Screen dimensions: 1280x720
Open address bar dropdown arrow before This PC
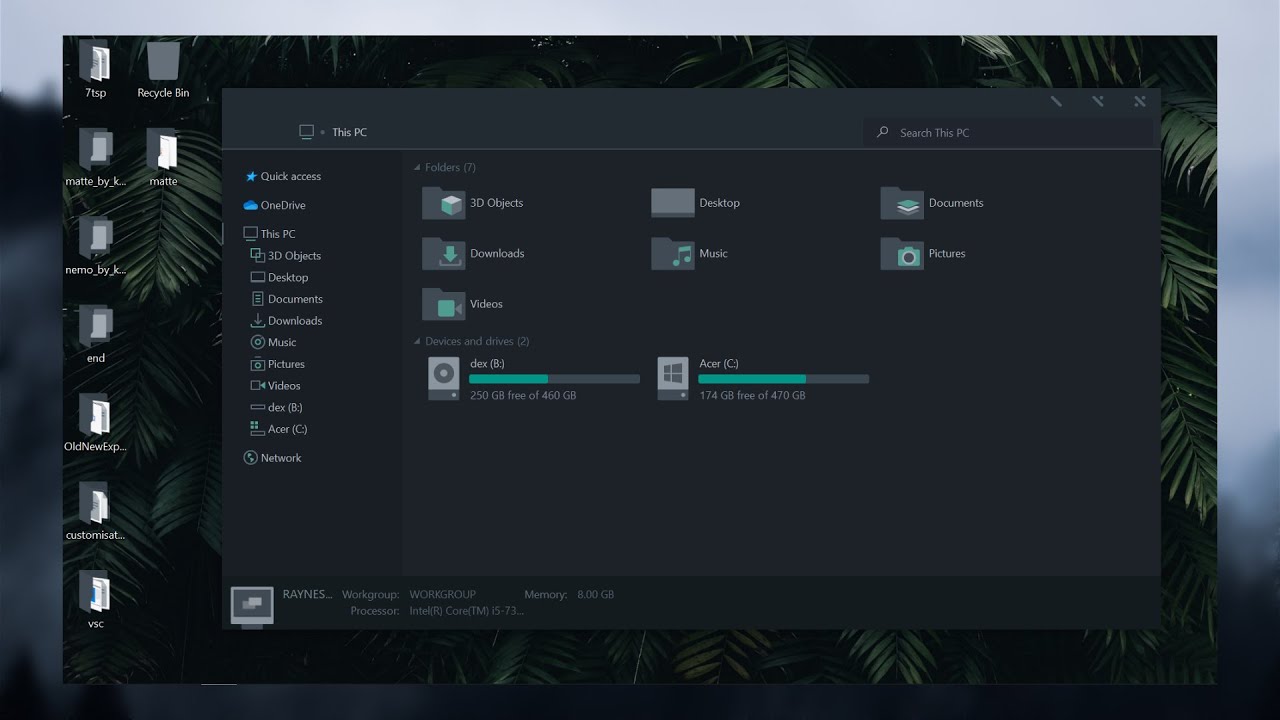coord(323,132)
